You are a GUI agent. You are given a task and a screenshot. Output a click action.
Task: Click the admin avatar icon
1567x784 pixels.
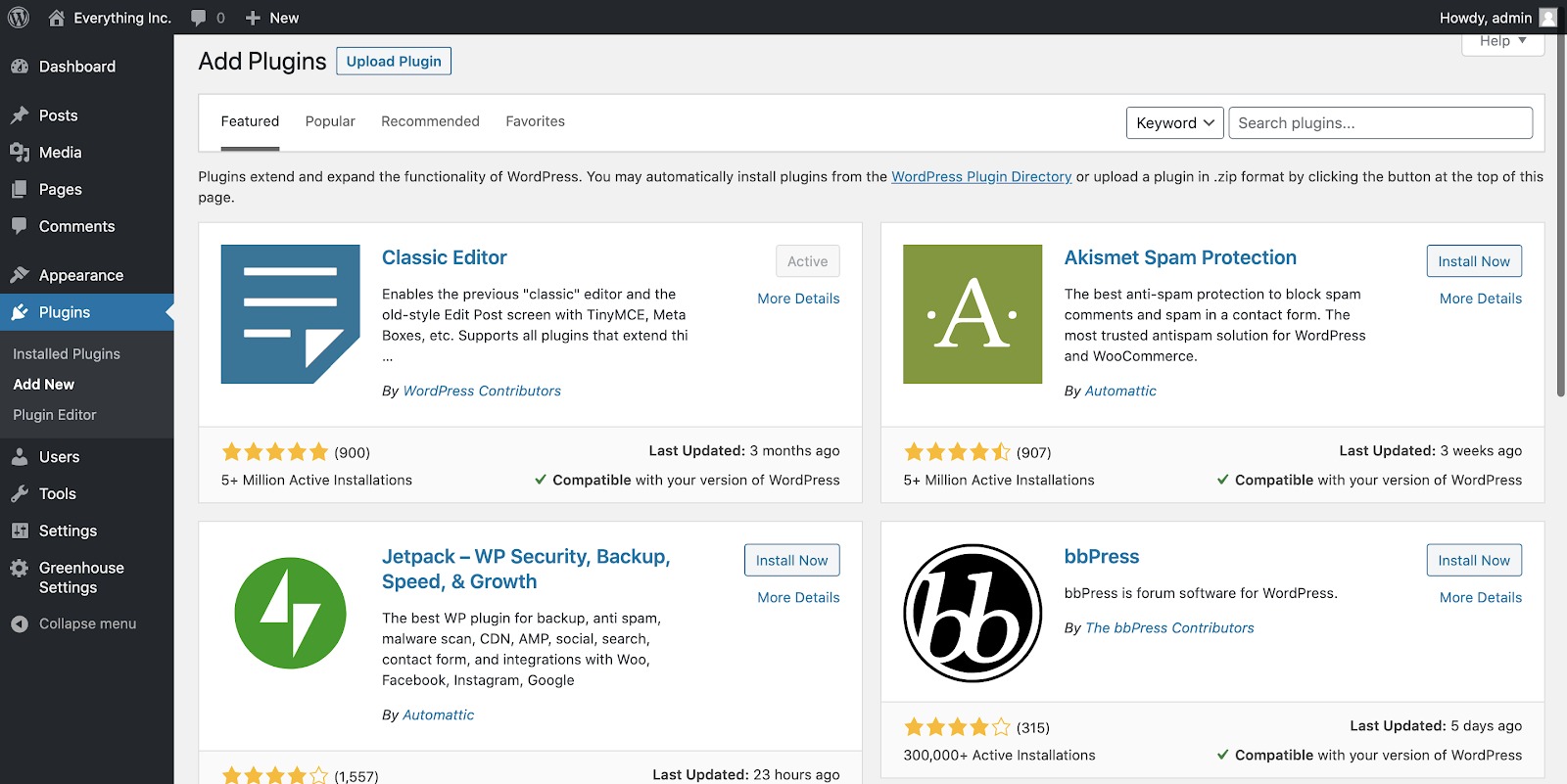click(1548, 18)
